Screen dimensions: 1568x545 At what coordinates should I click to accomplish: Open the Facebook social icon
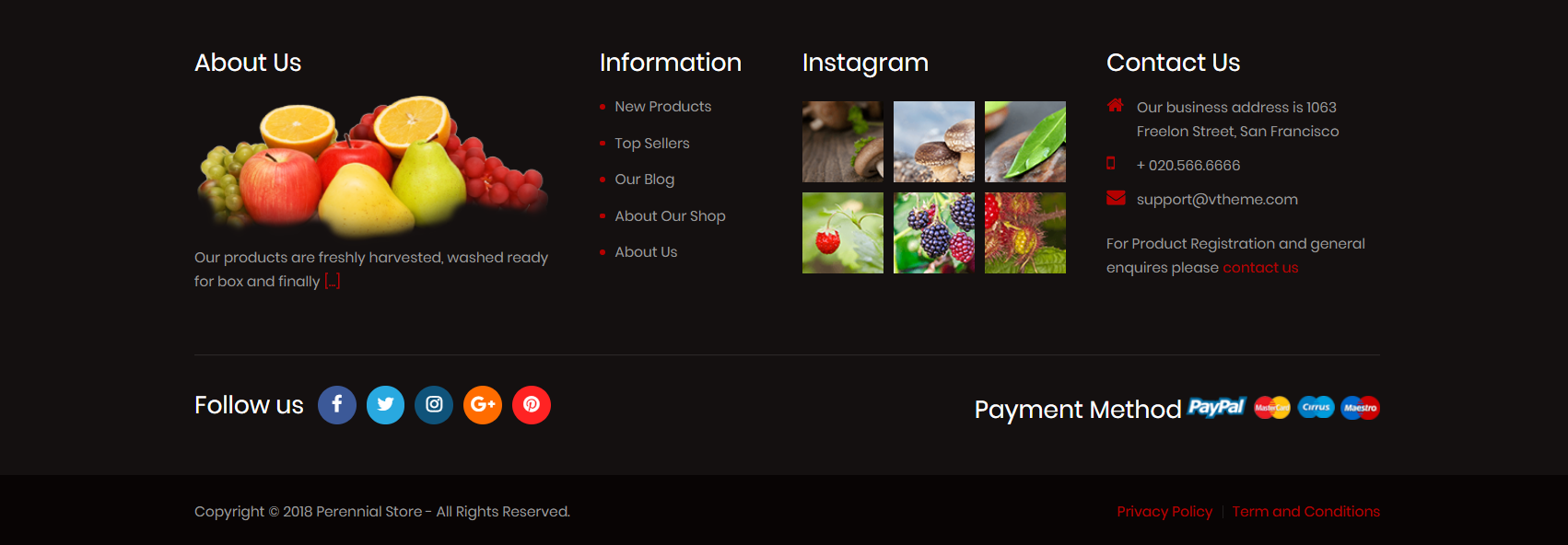coord(337,405)
